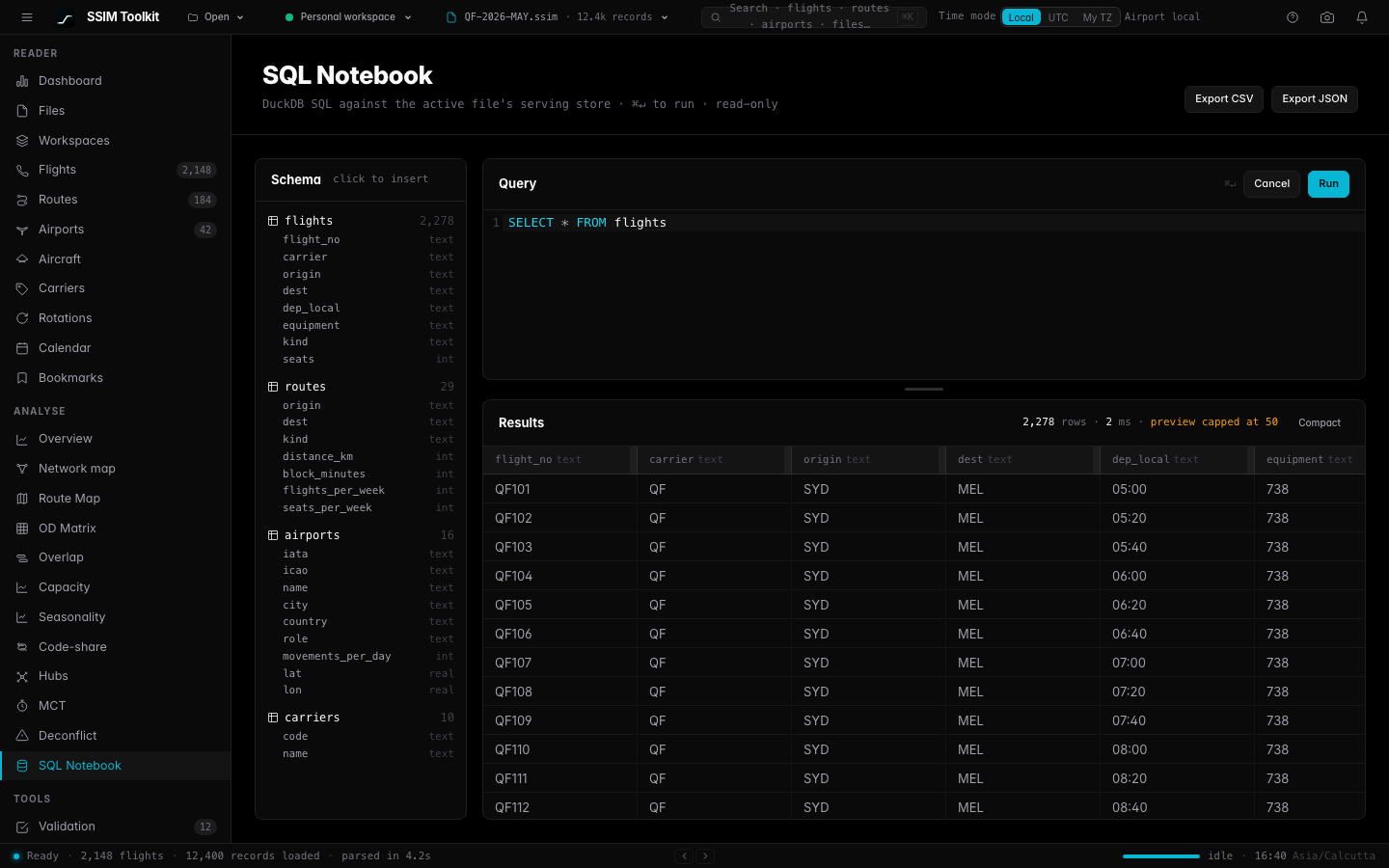Image resolution: width=1389 pixels, height=868 pixels.
Task: Switch time mode to Local
Action: [x=1021, y=17]
